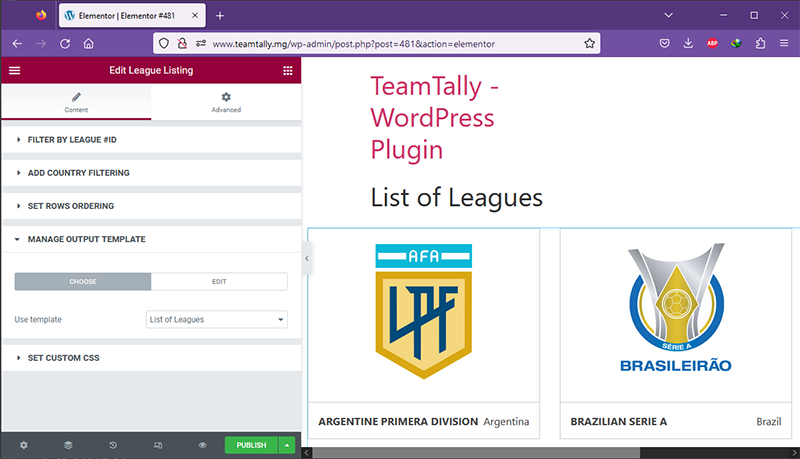Collapse the Elementor side panel
Image resolution: width=800 pixels, height=459 pixels.
(x=307, y=259)
